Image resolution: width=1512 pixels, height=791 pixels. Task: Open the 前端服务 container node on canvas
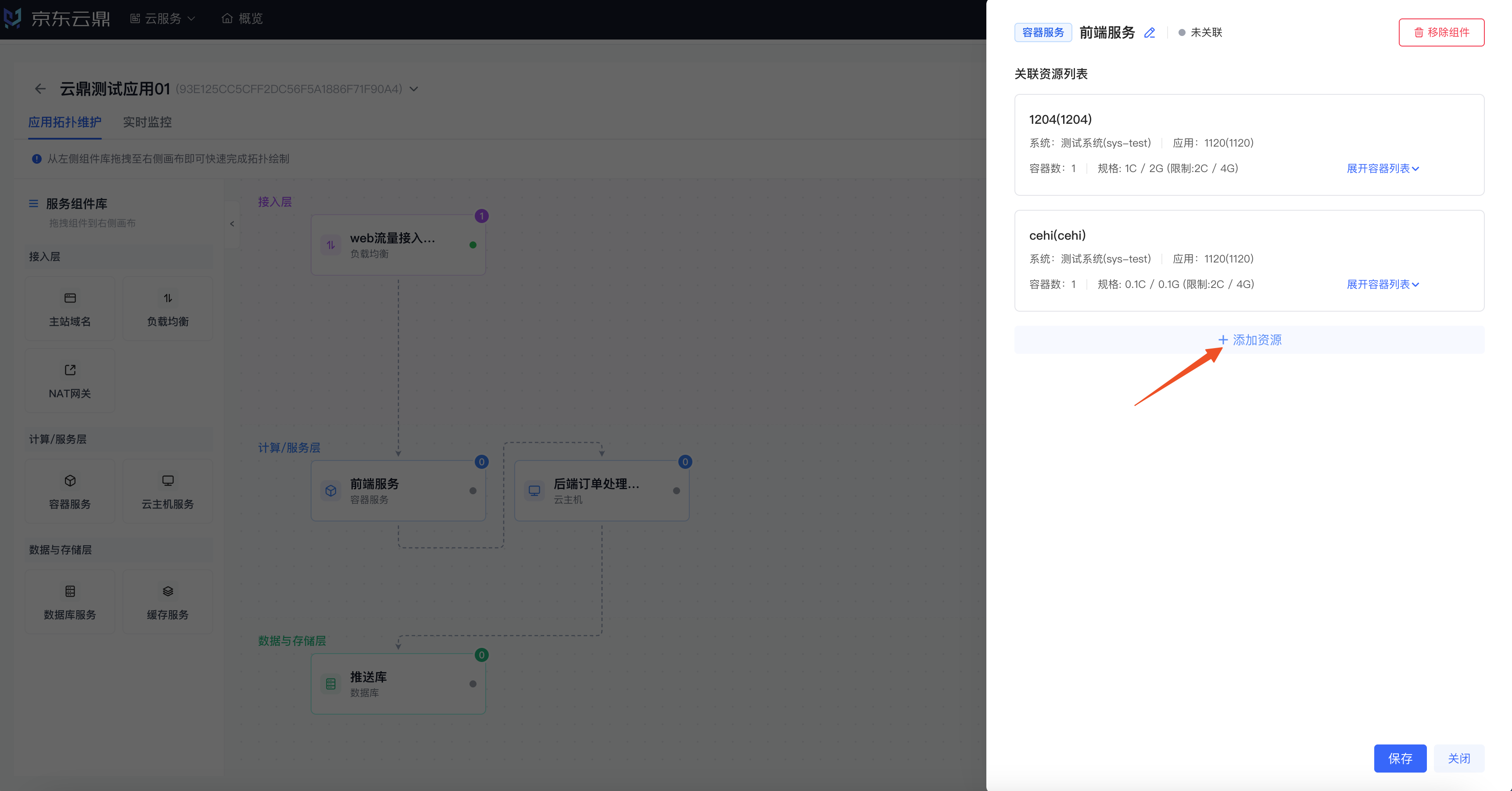(x=398, y=491)
